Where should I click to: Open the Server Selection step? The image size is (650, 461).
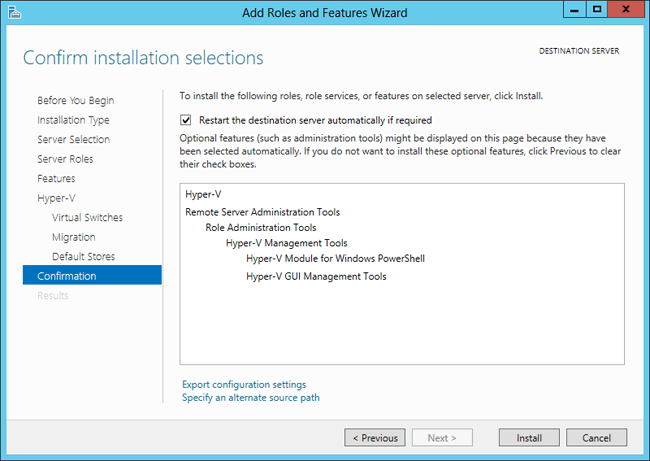73,139
